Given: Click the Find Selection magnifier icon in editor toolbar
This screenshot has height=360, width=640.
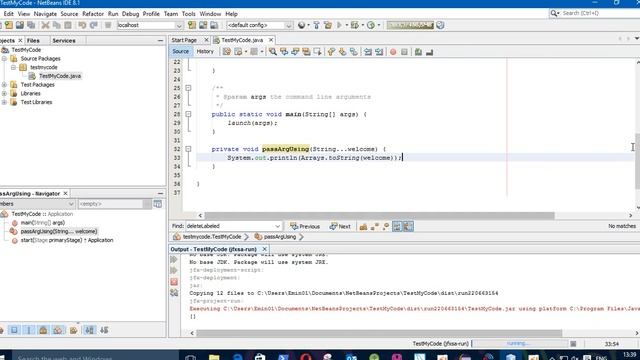Looking at the screenshot, I should point(272,52).
